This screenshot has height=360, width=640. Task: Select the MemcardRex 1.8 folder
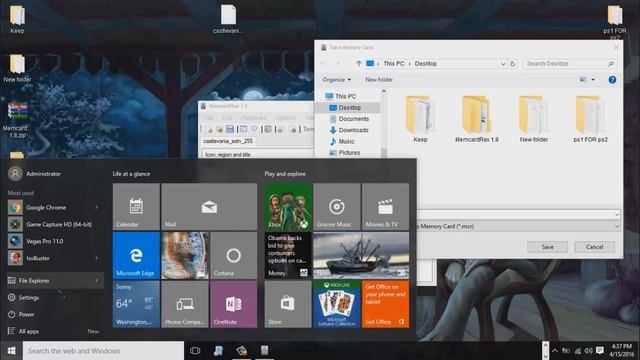(476, 119)
